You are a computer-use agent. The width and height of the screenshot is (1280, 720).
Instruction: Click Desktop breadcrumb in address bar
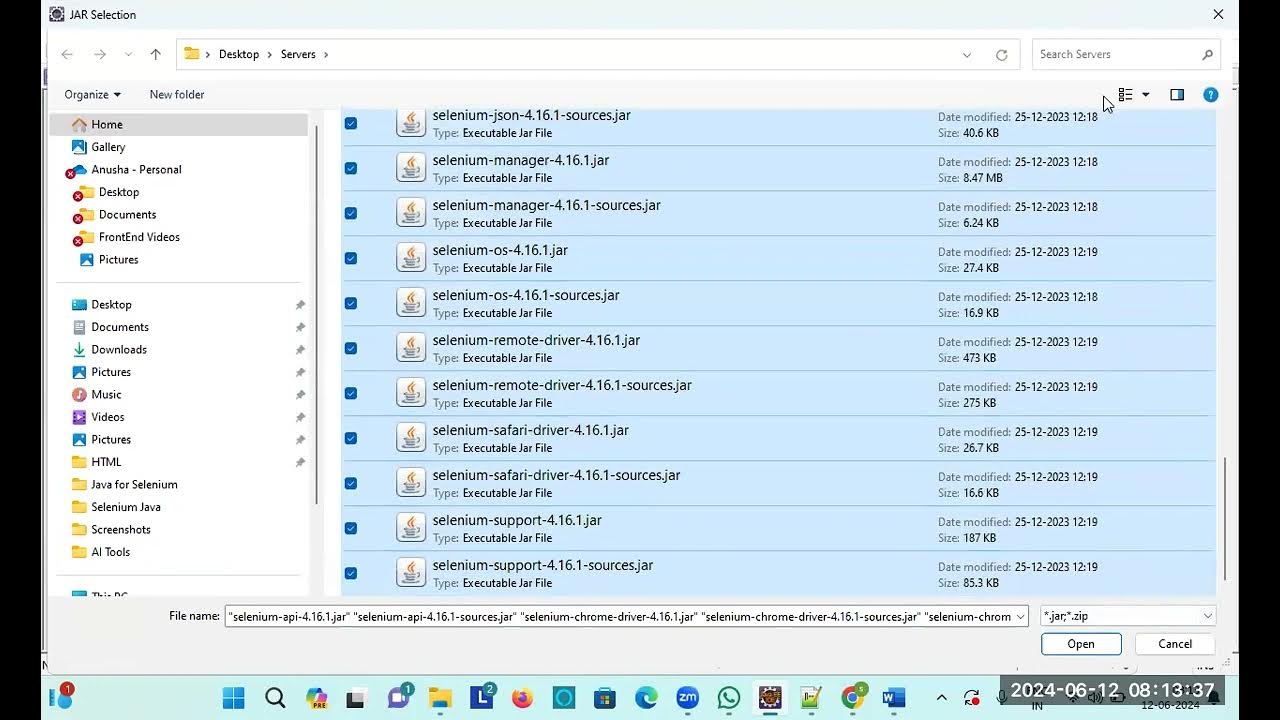pos(239,55)
